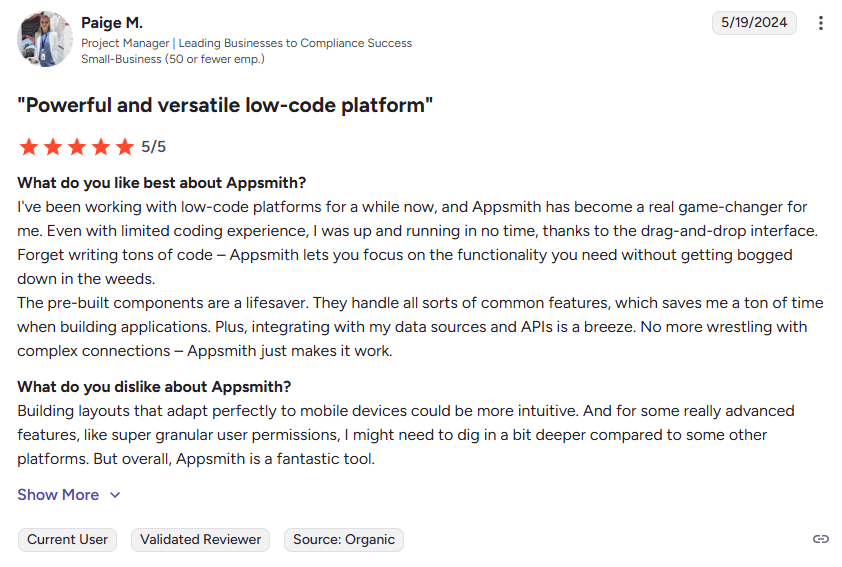
Task: Click the copy review link icon
Action: pos(821,539)
